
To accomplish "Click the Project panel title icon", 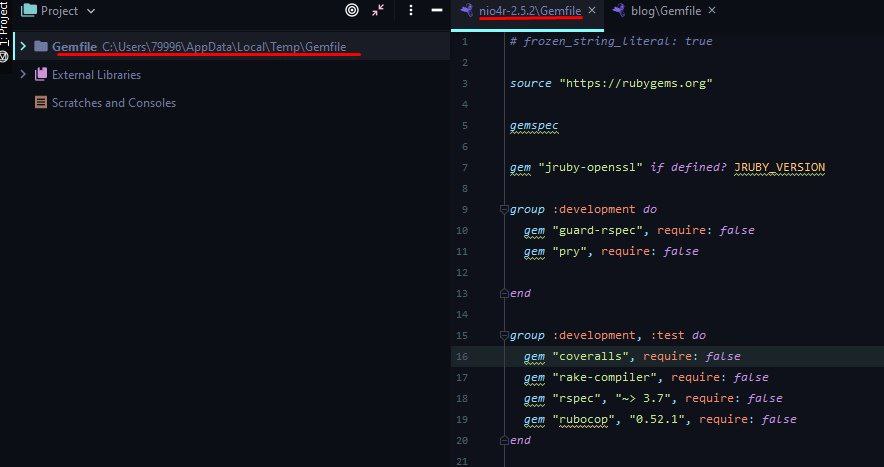I will click(x=28, y=10).
